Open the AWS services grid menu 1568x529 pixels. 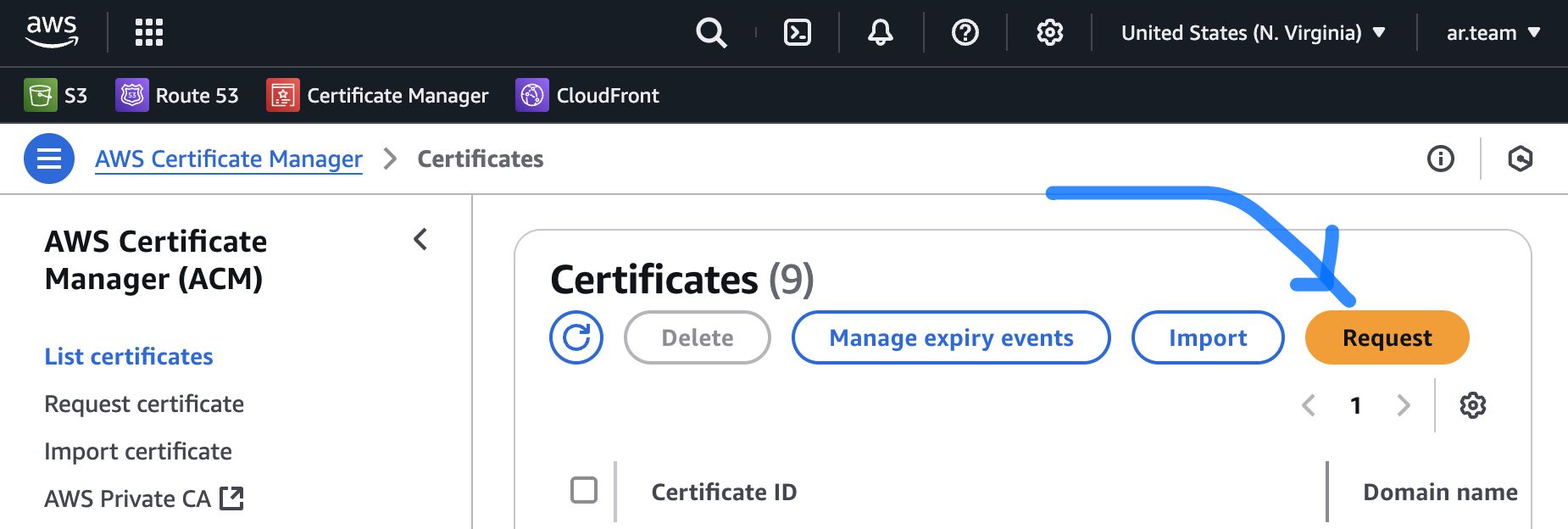[x=149, y=32]
